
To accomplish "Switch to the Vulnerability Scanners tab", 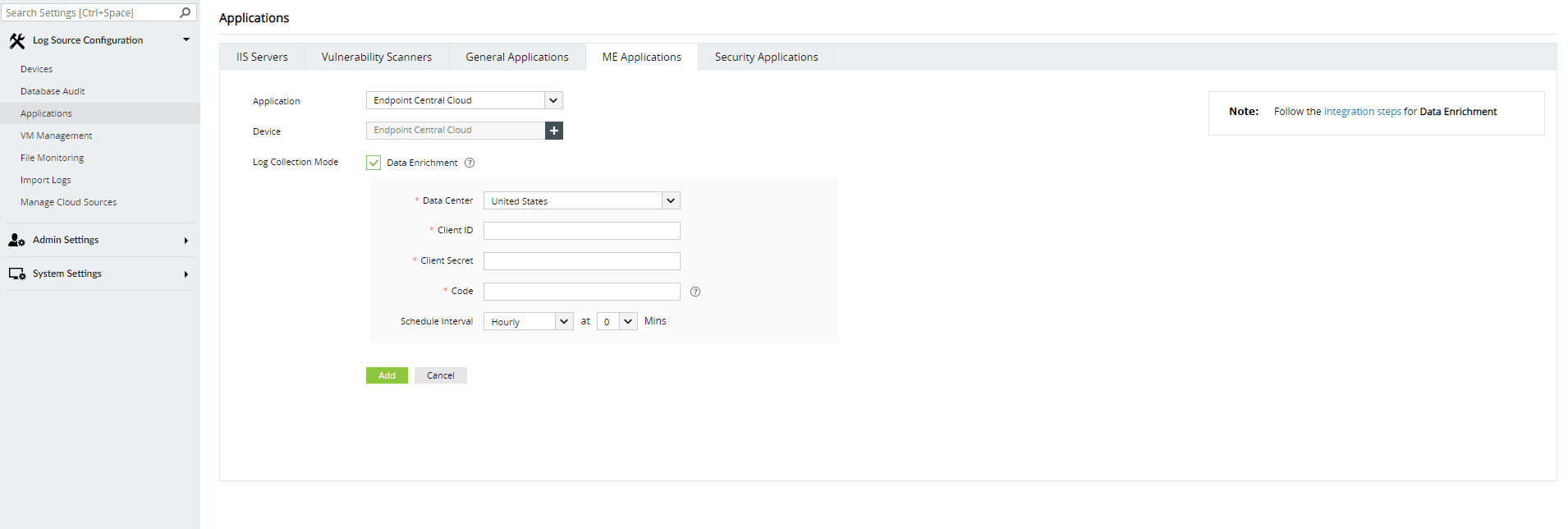I will click(x=377, y=57).
